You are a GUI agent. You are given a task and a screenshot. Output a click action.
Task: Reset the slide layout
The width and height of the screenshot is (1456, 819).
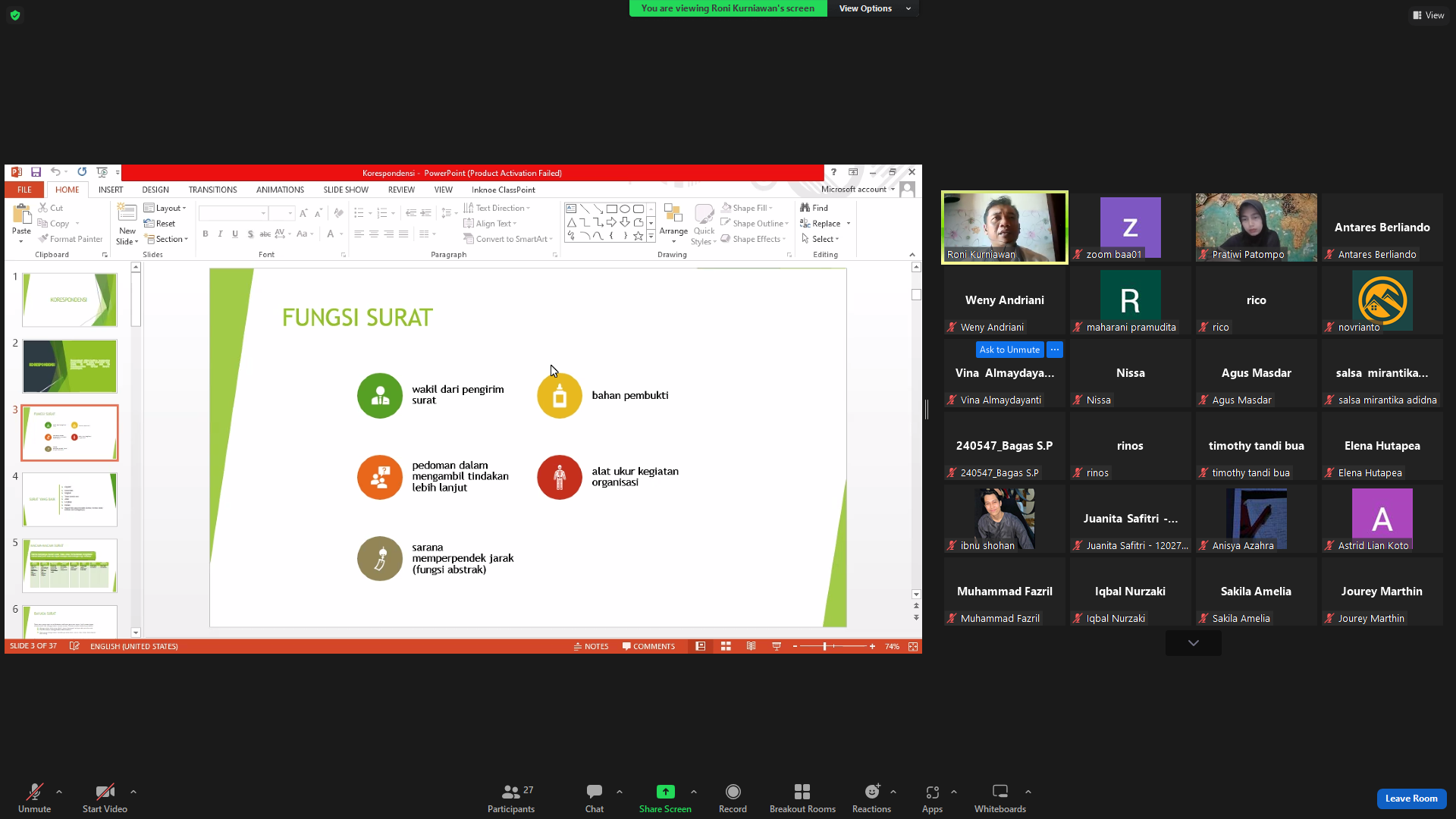[x=160, y=224]
